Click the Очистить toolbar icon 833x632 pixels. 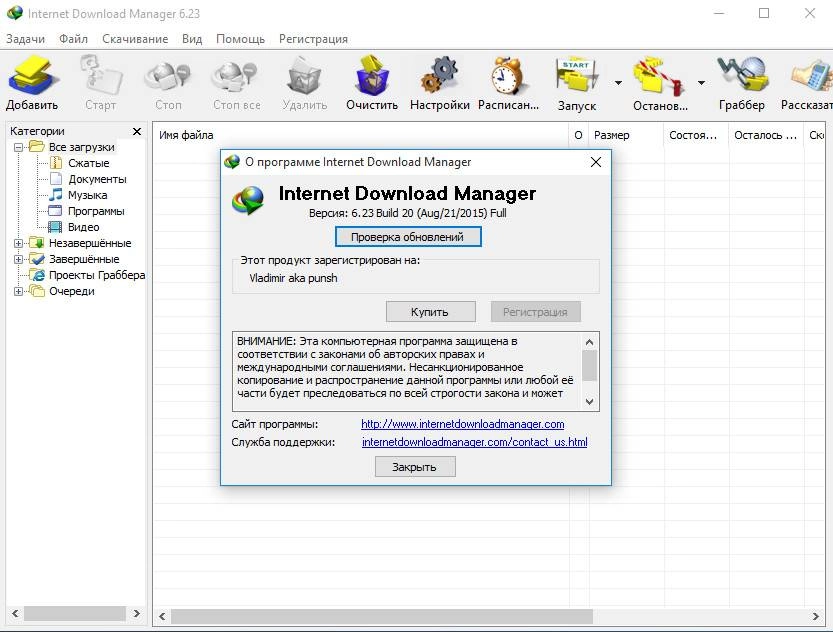point(372,76)
